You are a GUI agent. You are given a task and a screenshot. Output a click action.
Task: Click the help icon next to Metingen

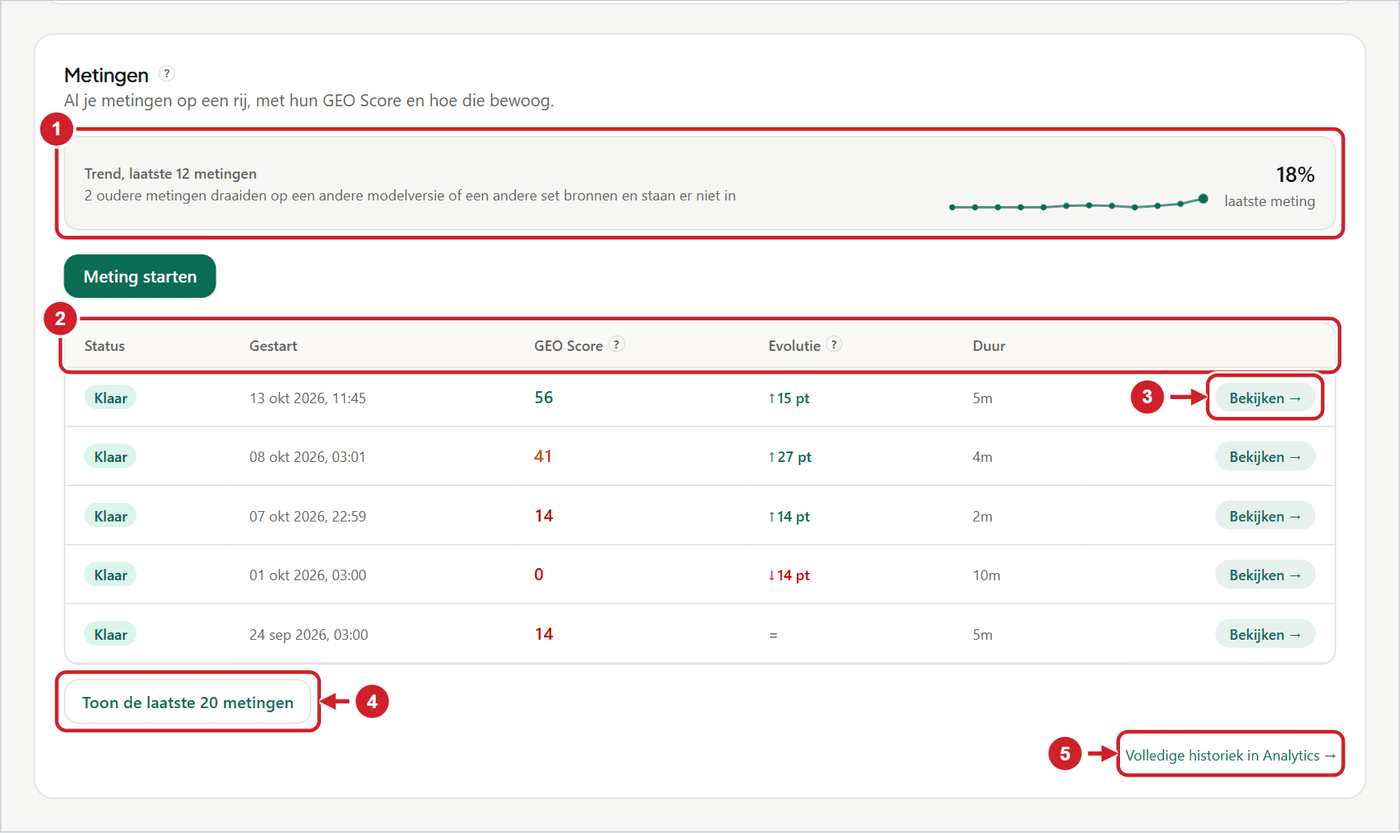pos(167,74)
